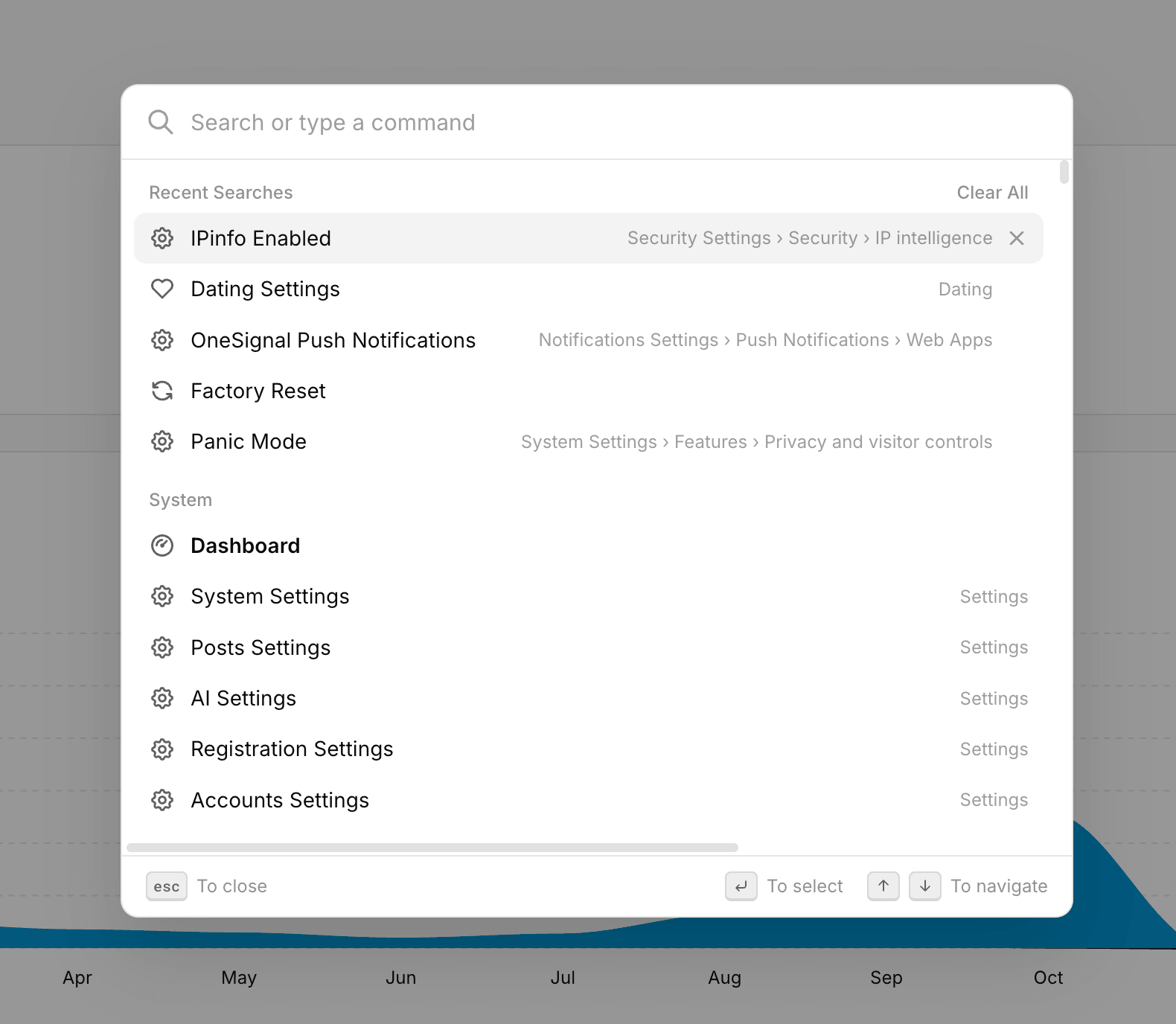Select the Factory Reset command
The height and width of the screenshot is (1024, 1176).
pyautogui.click(x=589, y=391)
